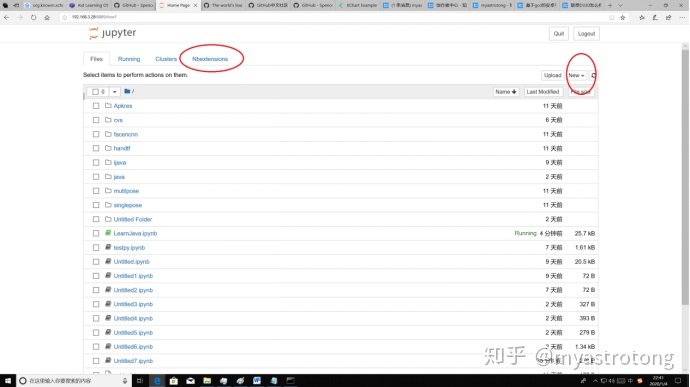Viewport: 690px width, 387px height.
Task: Click the Cortana microphone icon
Action: [125, 381]
